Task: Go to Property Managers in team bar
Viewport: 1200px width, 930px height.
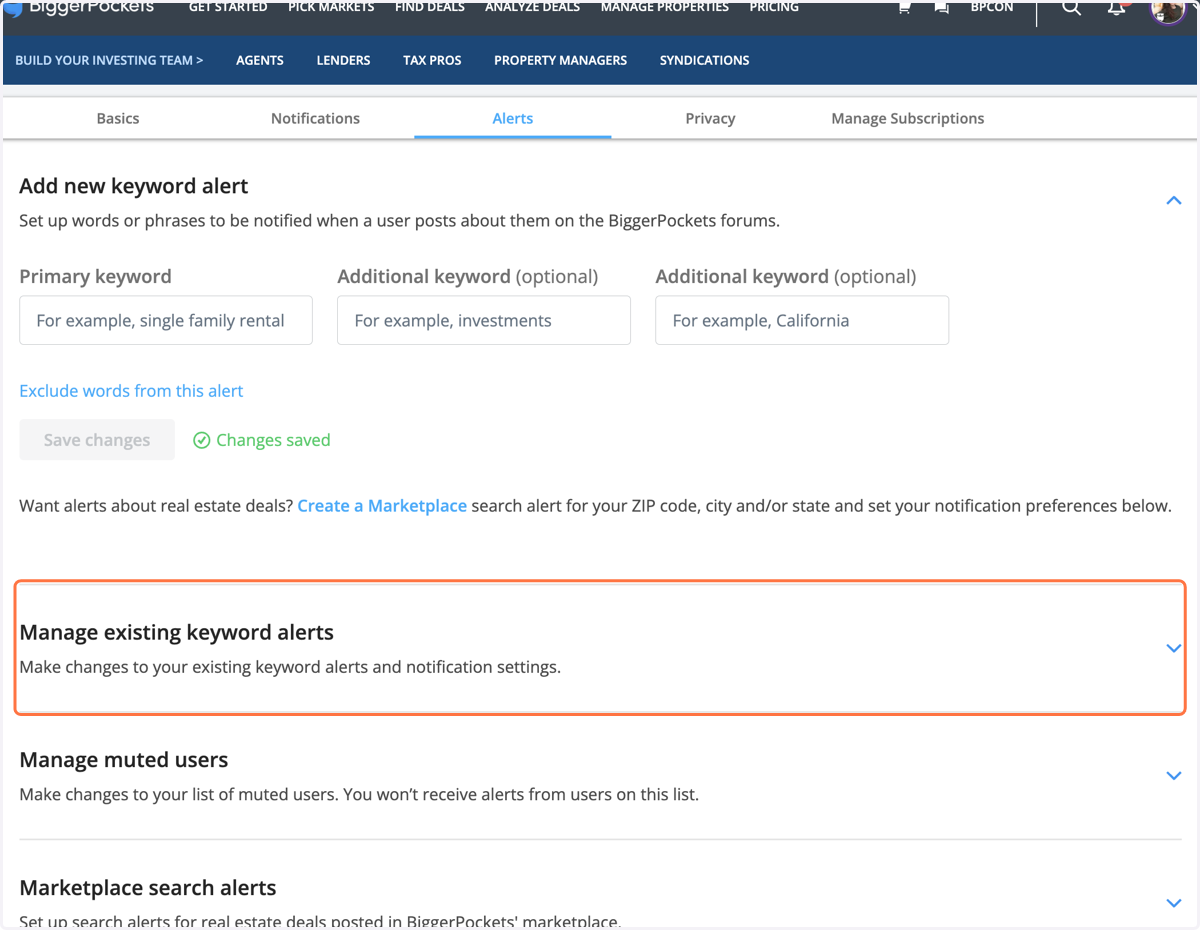Action: (560, 60)
